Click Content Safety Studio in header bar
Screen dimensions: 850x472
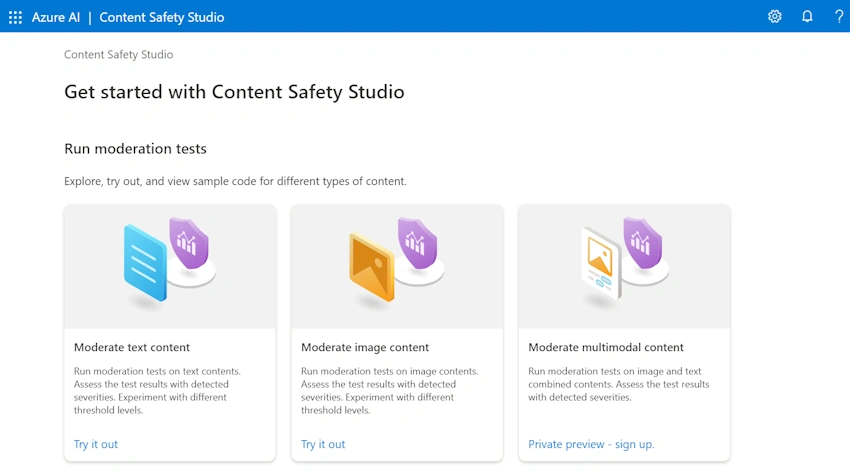coord(162,17)
